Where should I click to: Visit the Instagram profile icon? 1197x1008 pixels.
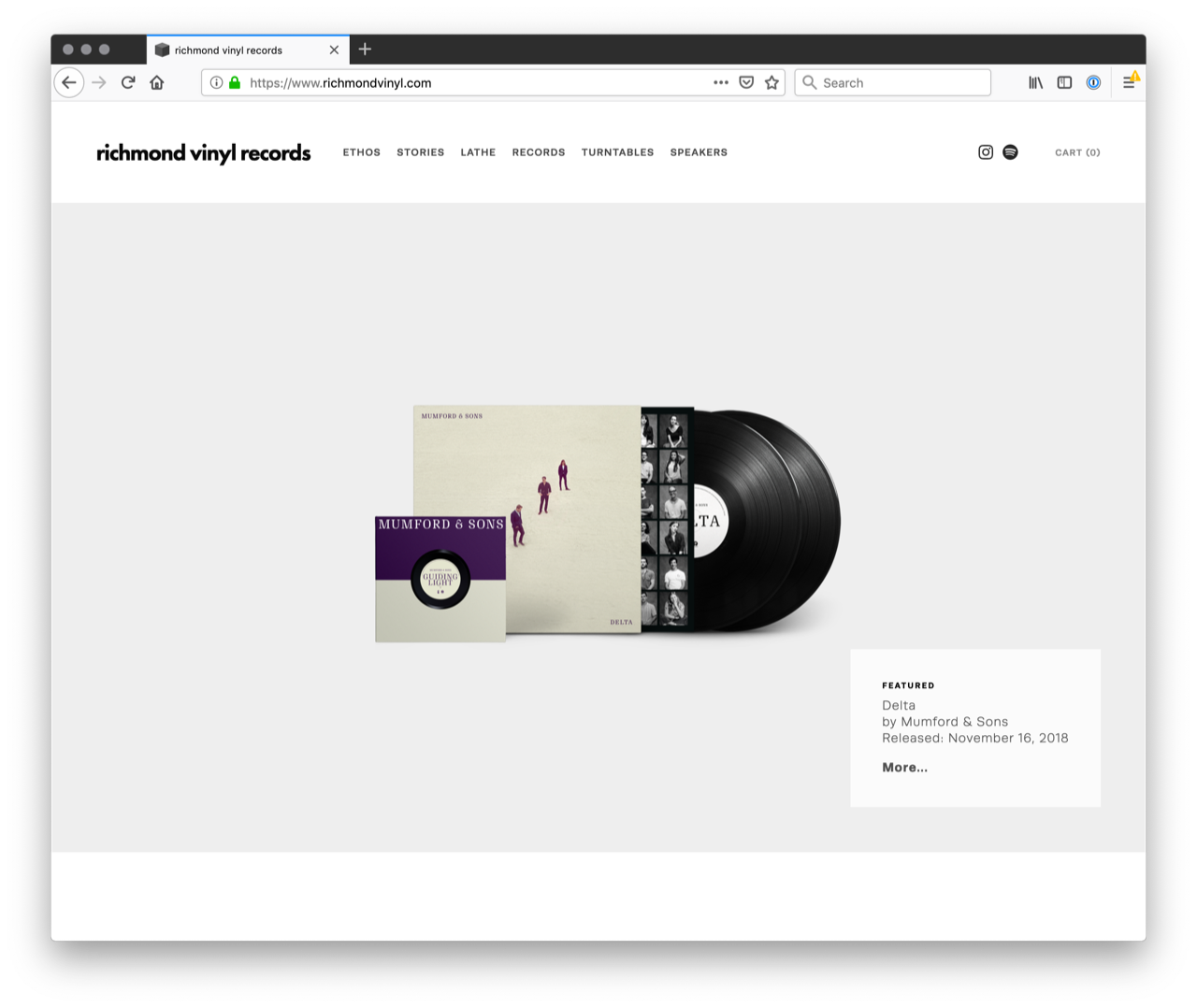pyautogui.click(x=986, y=152)
